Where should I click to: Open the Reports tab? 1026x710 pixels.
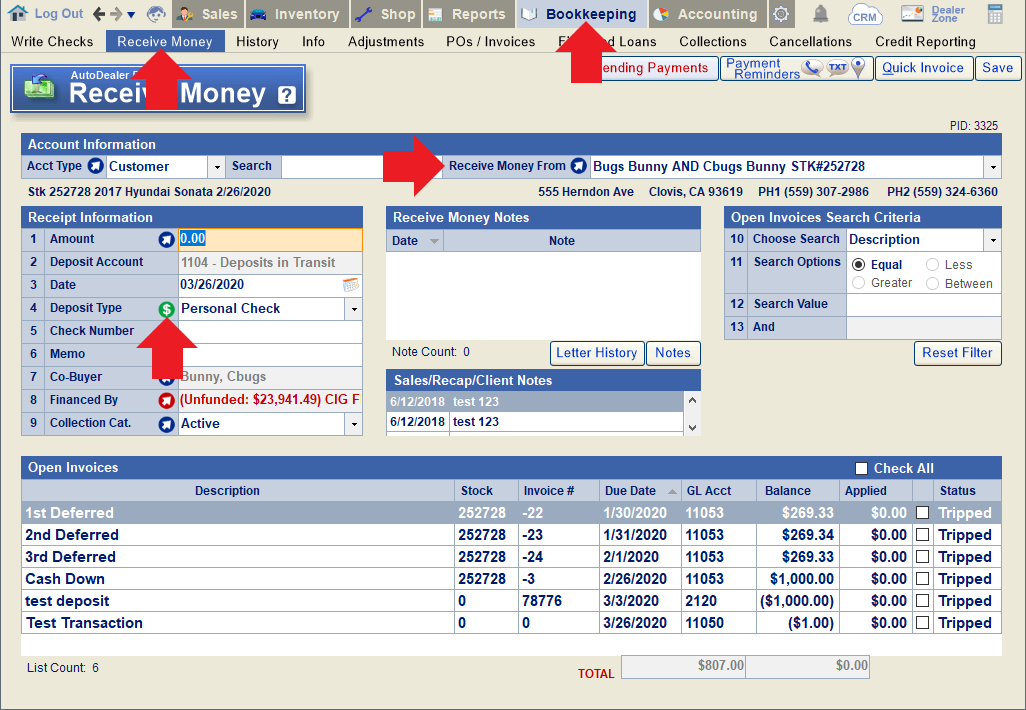click(469, 14)
